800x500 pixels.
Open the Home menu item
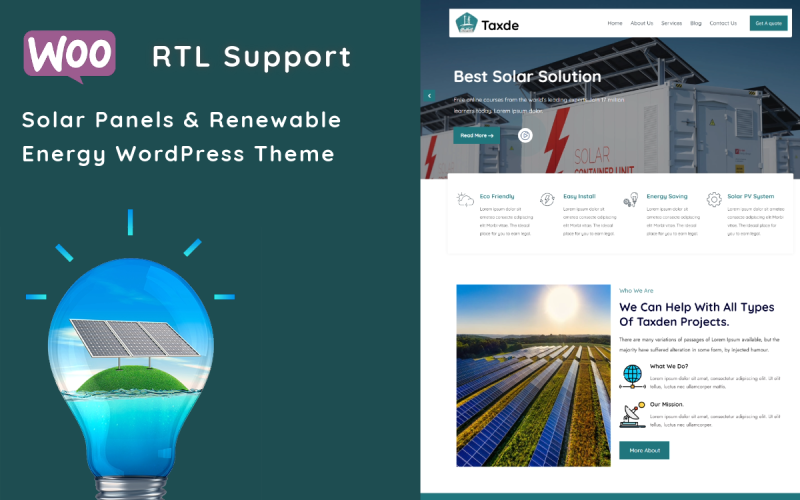point(615,23)
